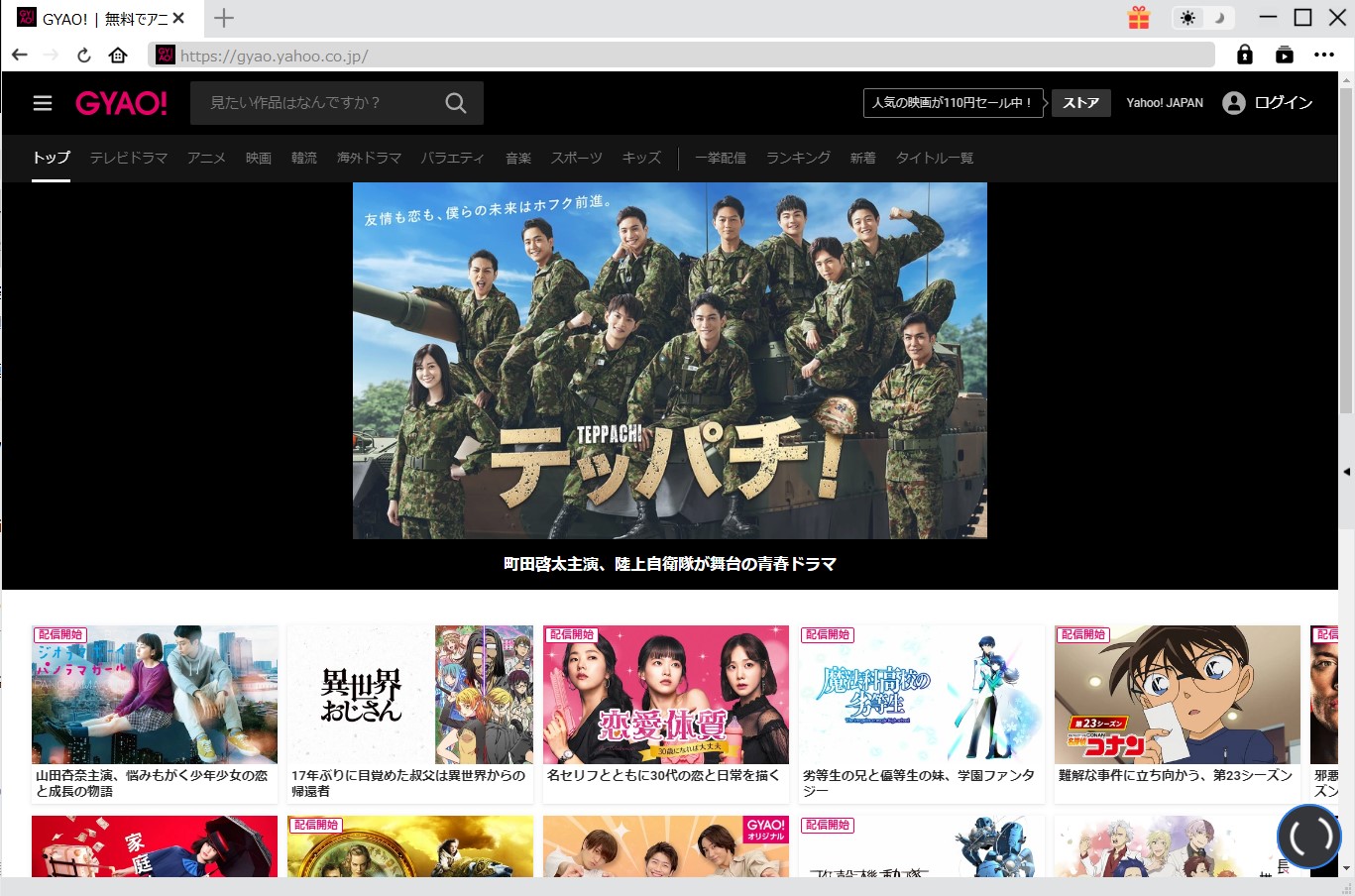This screenshot has height=896, width=1355.
Task: Click the ストア button
Action: click(x=1081, y=103)
